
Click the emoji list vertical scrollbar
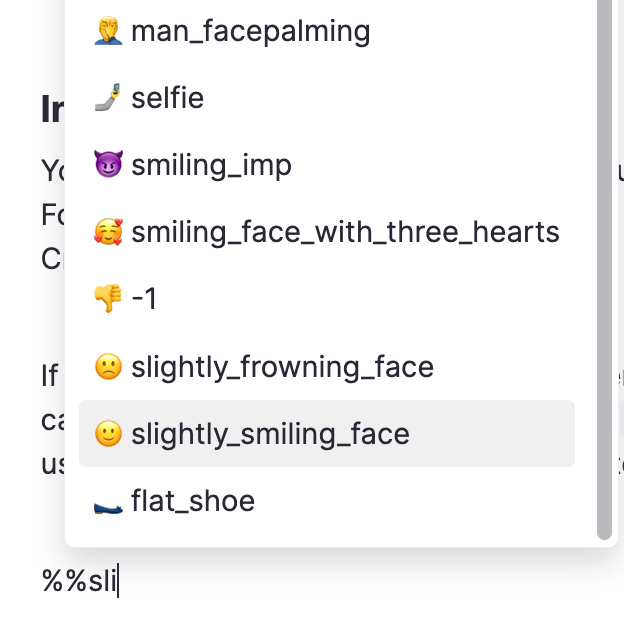604,270
